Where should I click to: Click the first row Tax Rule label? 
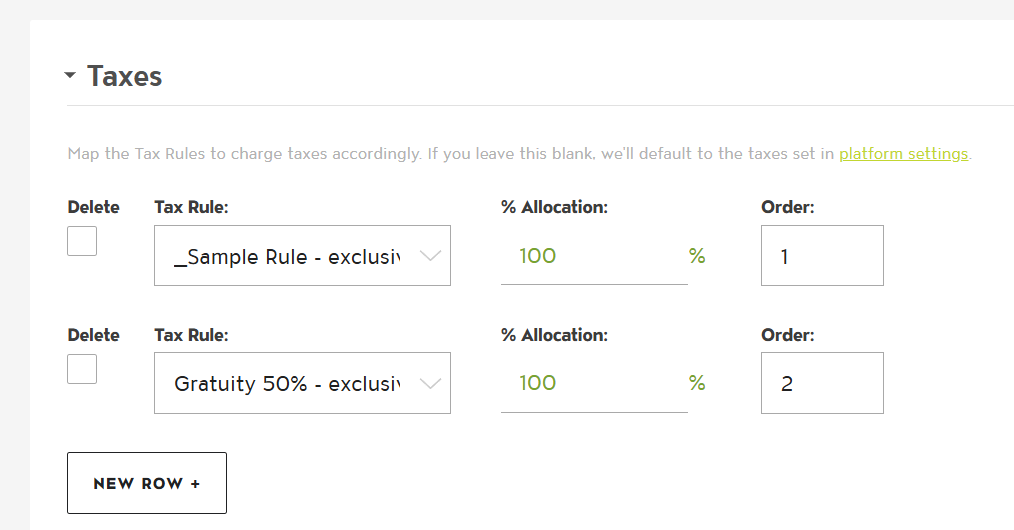(189, 208)
